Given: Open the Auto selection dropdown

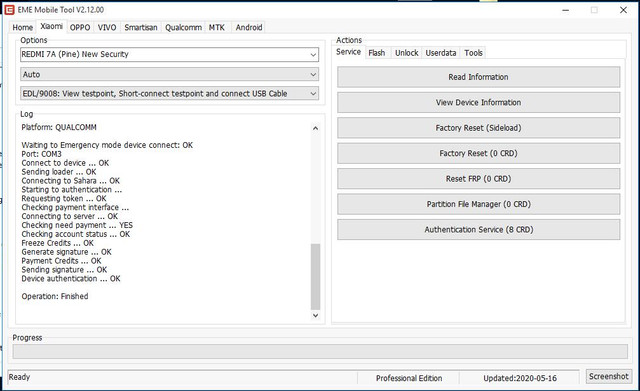Looking at the screenshot, I should click(169, 74).
